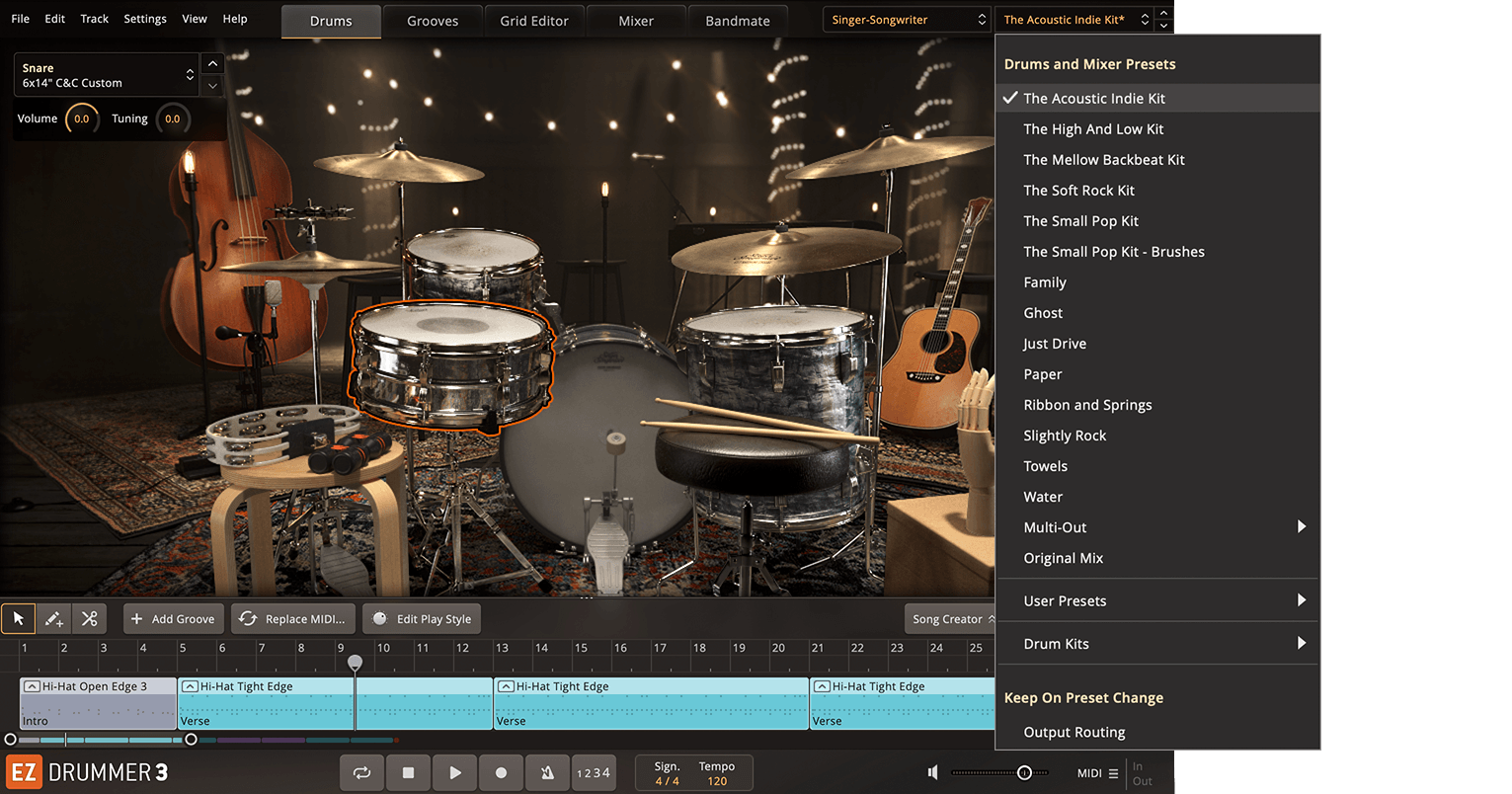Collapse the Hi-Hat Open Edge 3 block
The image size is (1512, 794).
pos(32,686)
